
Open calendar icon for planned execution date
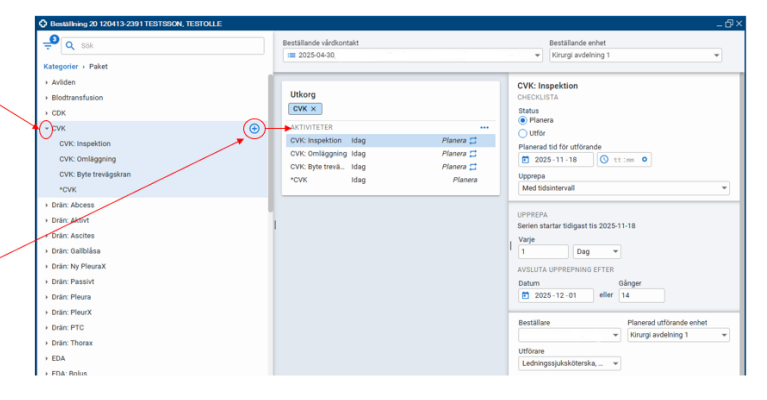528,159
